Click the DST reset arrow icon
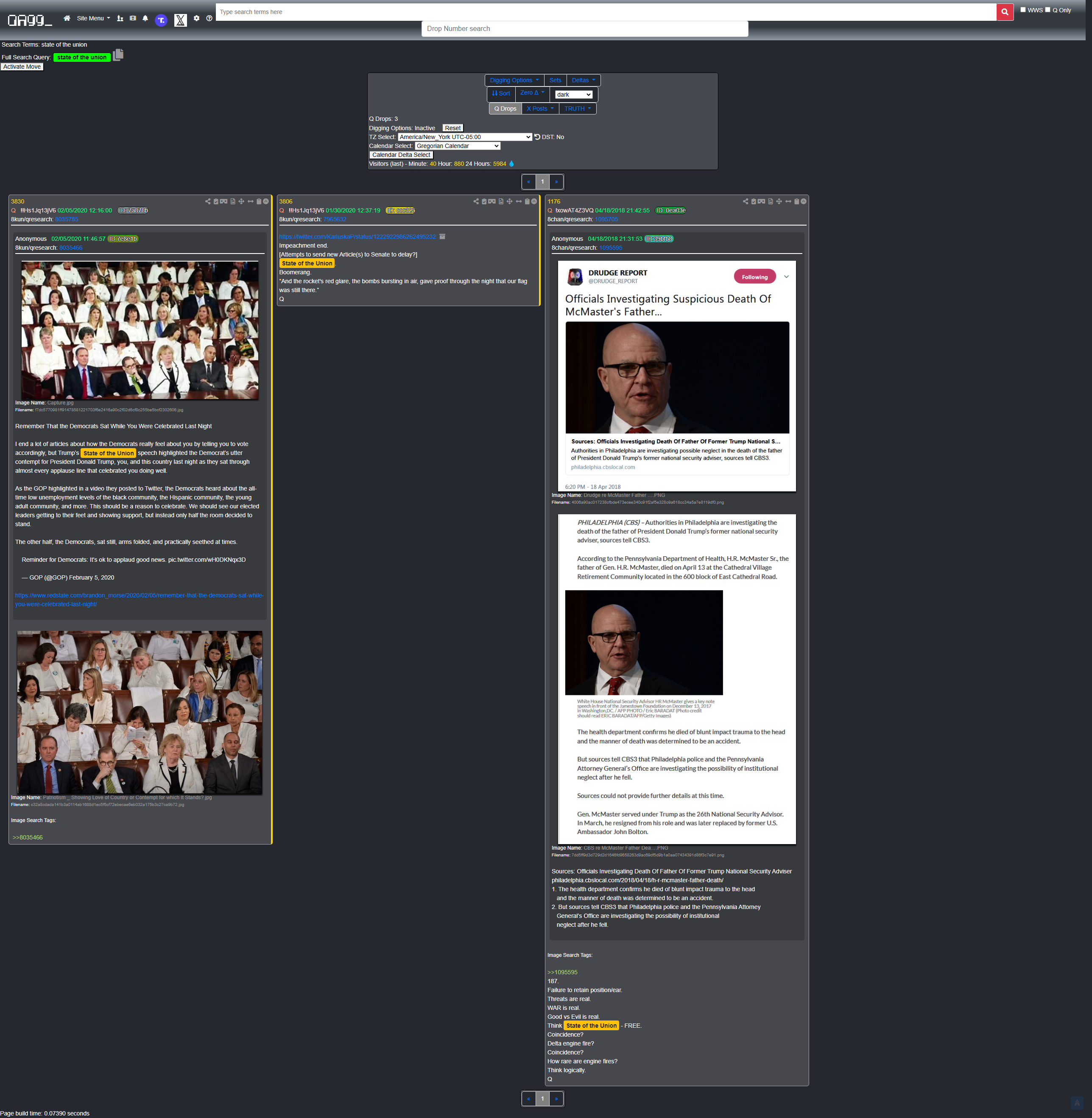Viewport: 1092px width, 1118px height. pos(537,137)
